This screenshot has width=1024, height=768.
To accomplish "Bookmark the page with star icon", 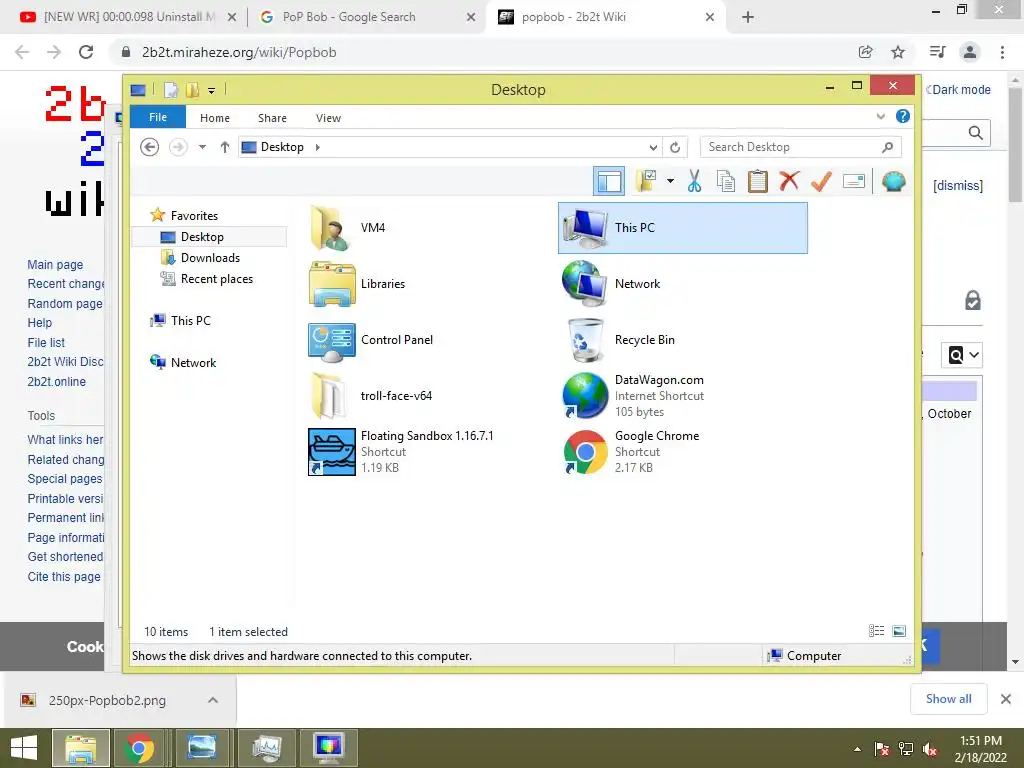I will coord(898,52).
